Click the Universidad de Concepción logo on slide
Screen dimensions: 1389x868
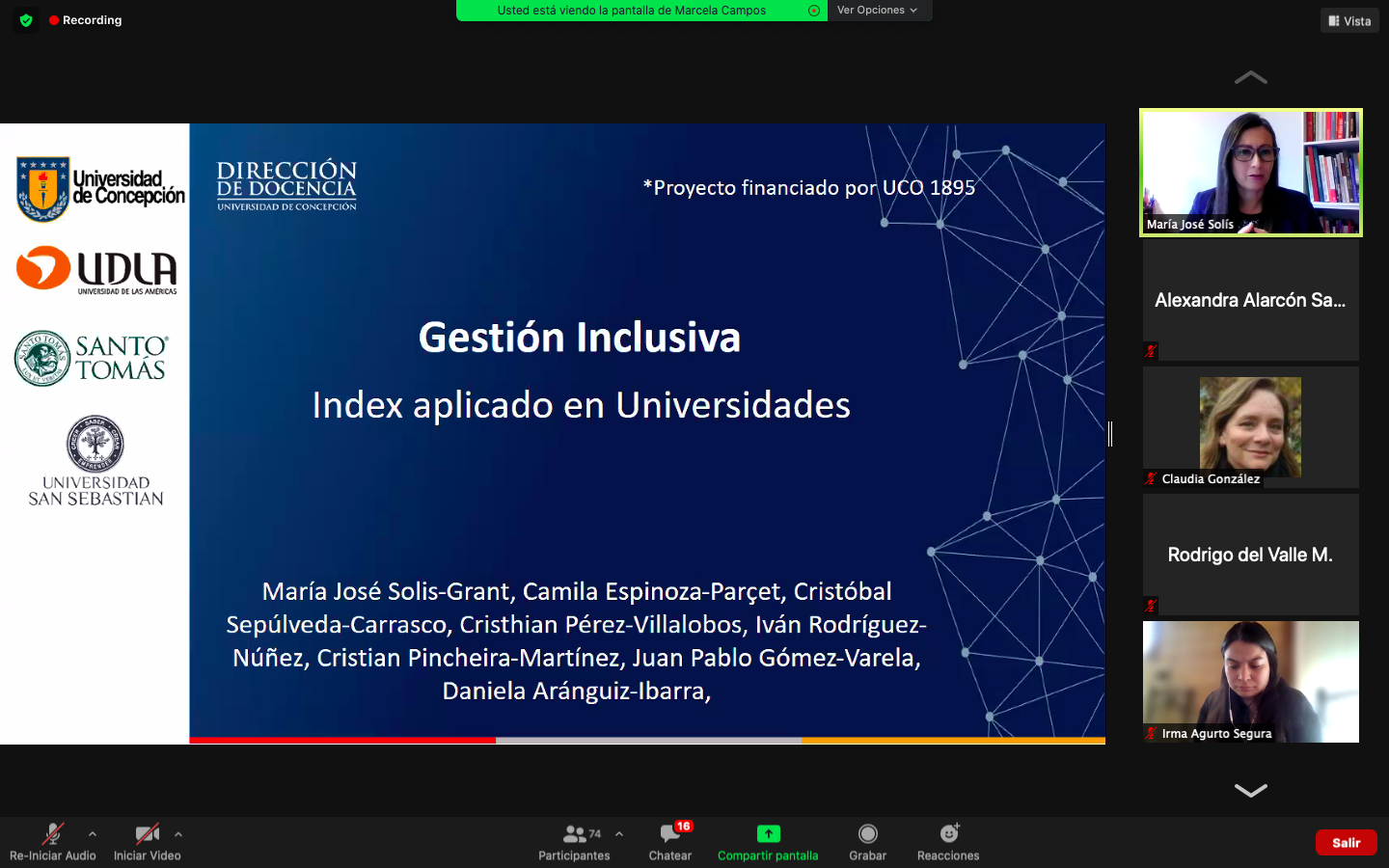(100, 189)
